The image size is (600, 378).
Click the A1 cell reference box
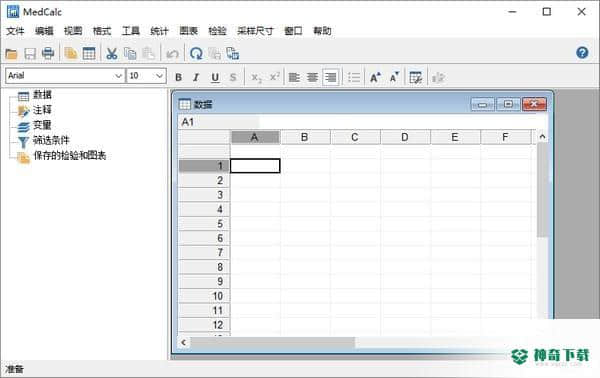click(218, 122)
